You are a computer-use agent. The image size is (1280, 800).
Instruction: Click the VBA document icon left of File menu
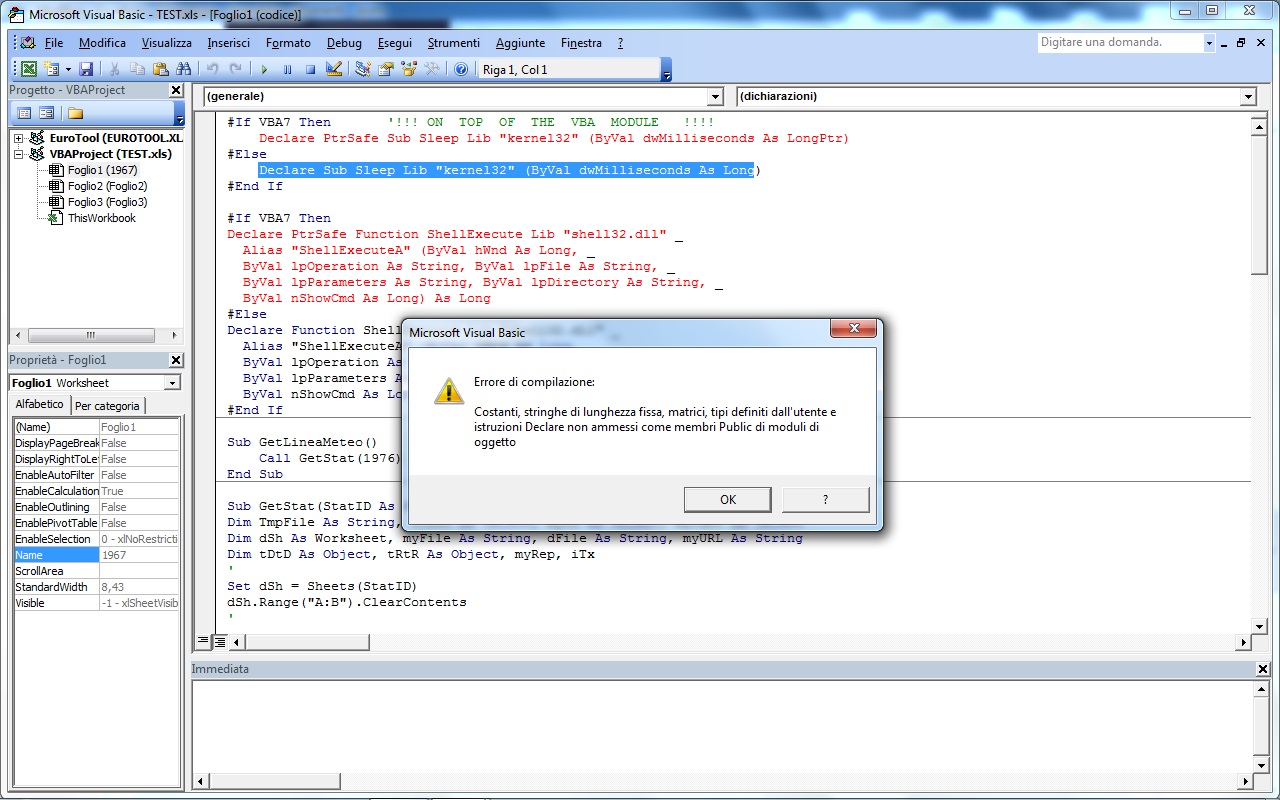[27, 43]
